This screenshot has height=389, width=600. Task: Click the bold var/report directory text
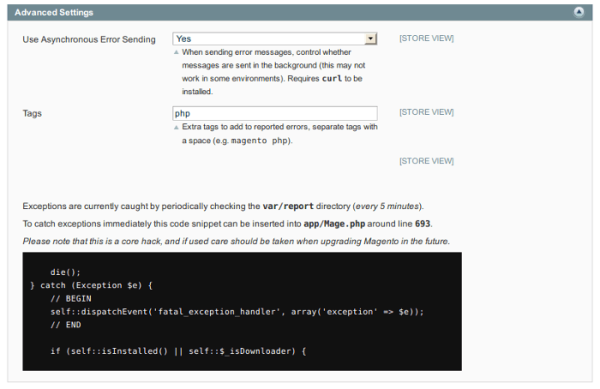(x=288, y=206)
